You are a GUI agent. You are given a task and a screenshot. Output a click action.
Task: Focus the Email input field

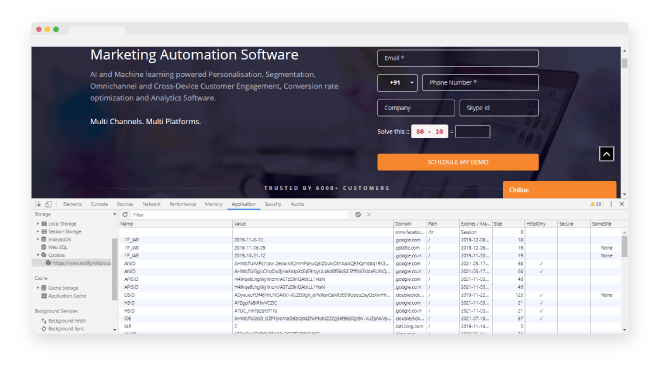pyautogui.click(x=458, y=58)
